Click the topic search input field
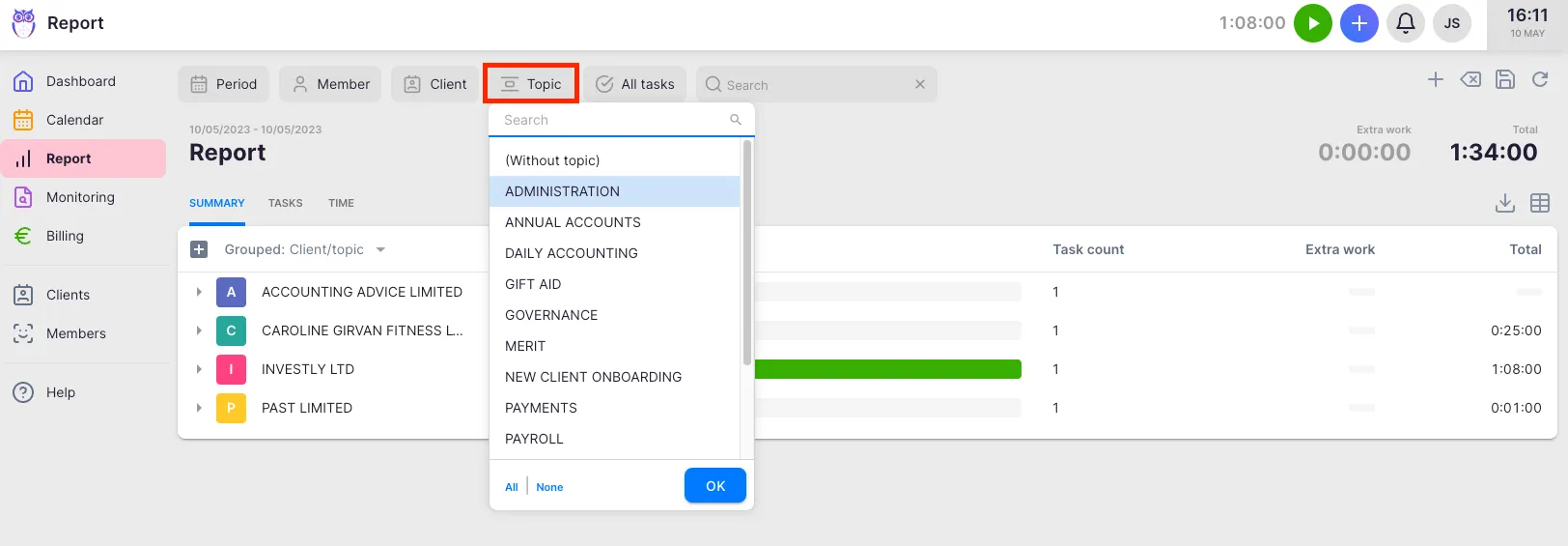 coord(613,120)
